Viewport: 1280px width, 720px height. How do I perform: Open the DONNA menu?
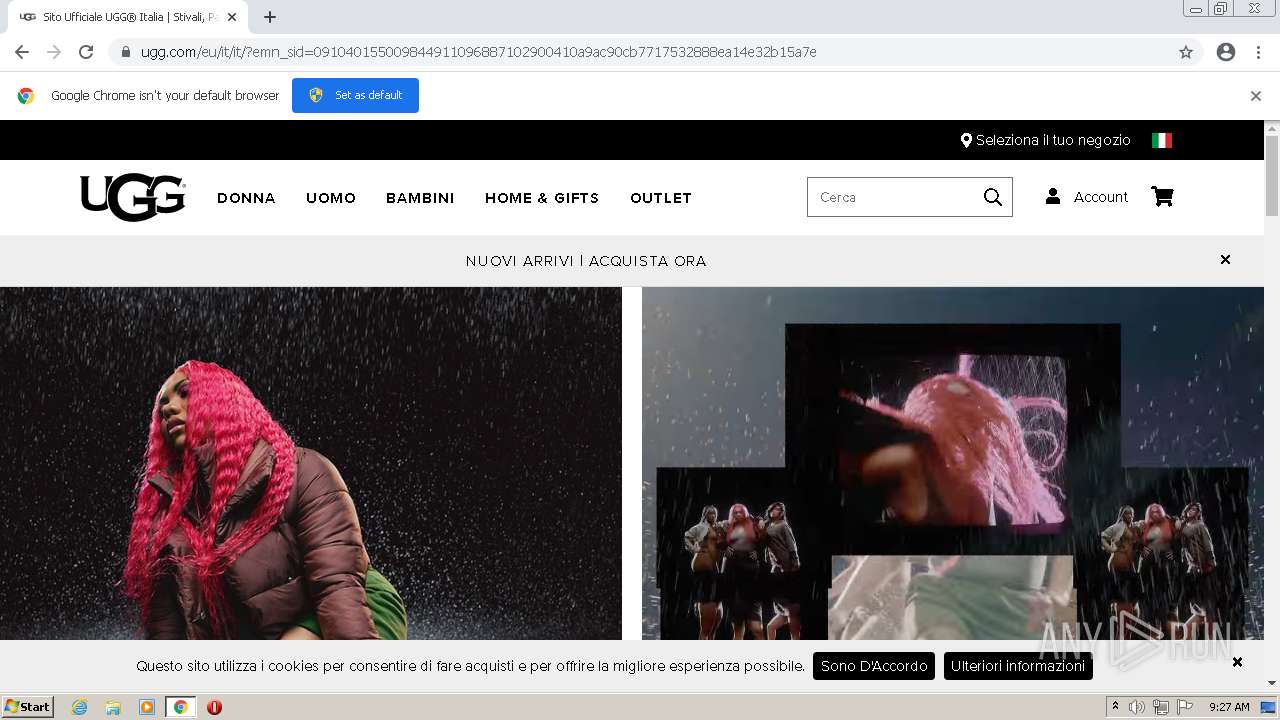coord(246,198)
